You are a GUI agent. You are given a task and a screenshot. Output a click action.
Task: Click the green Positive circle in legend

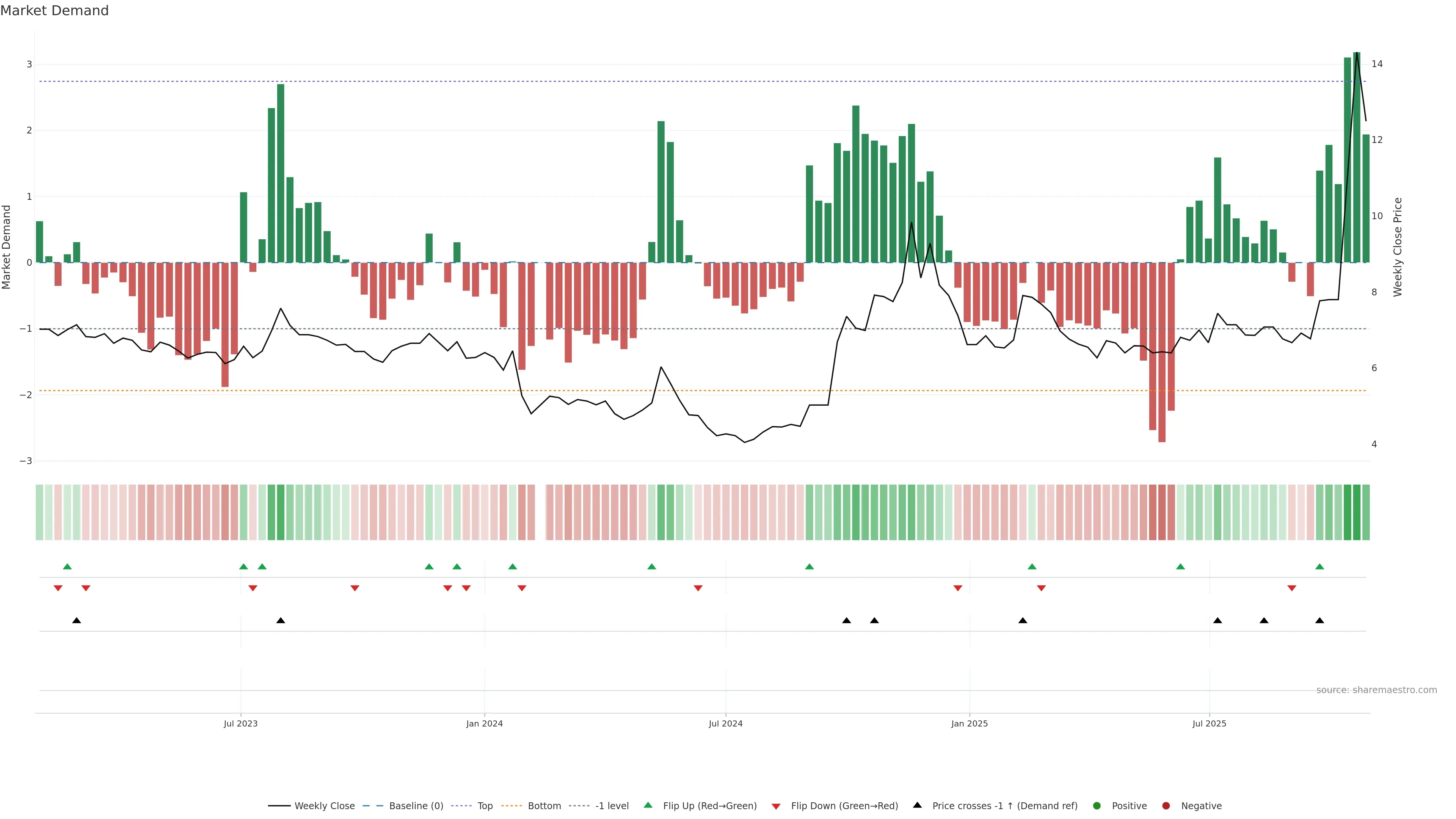click(1097, 805)
